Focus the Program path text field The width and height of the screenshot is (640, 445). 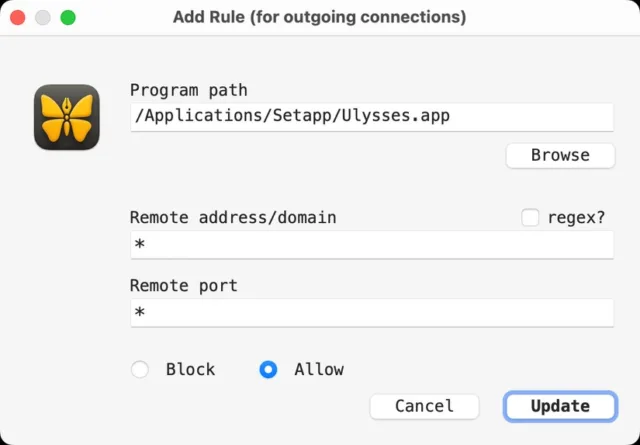click(372, 117)
